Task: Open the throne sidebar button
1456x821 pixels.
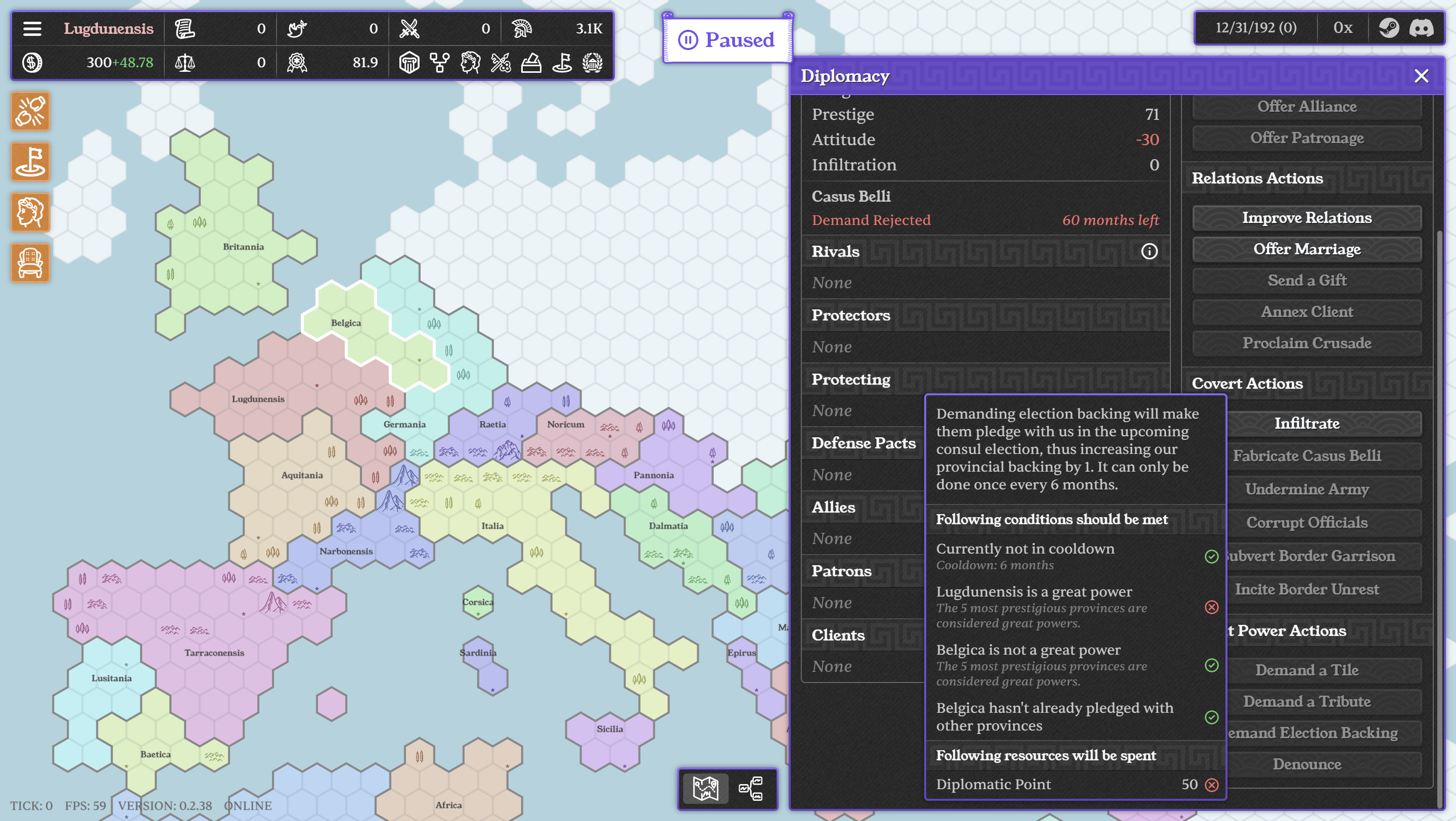Action: click(x=30, y=263)
